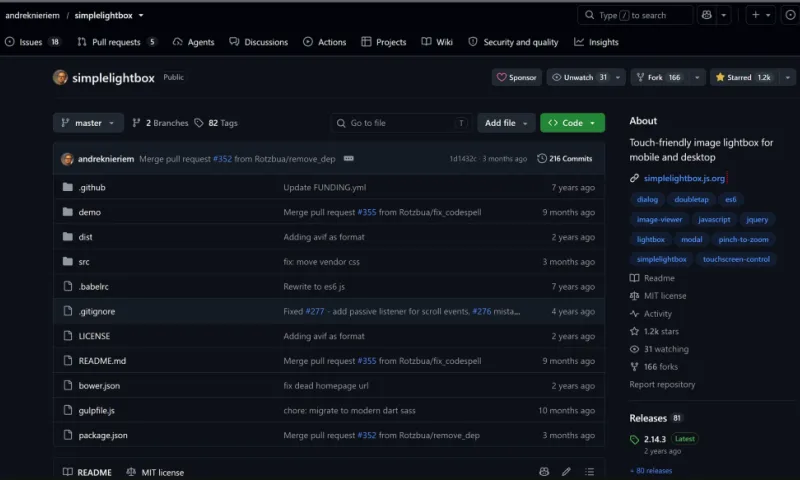This screenshot has width=800, height=480.
Task: Go to the Agents tab
Action: 194,42
